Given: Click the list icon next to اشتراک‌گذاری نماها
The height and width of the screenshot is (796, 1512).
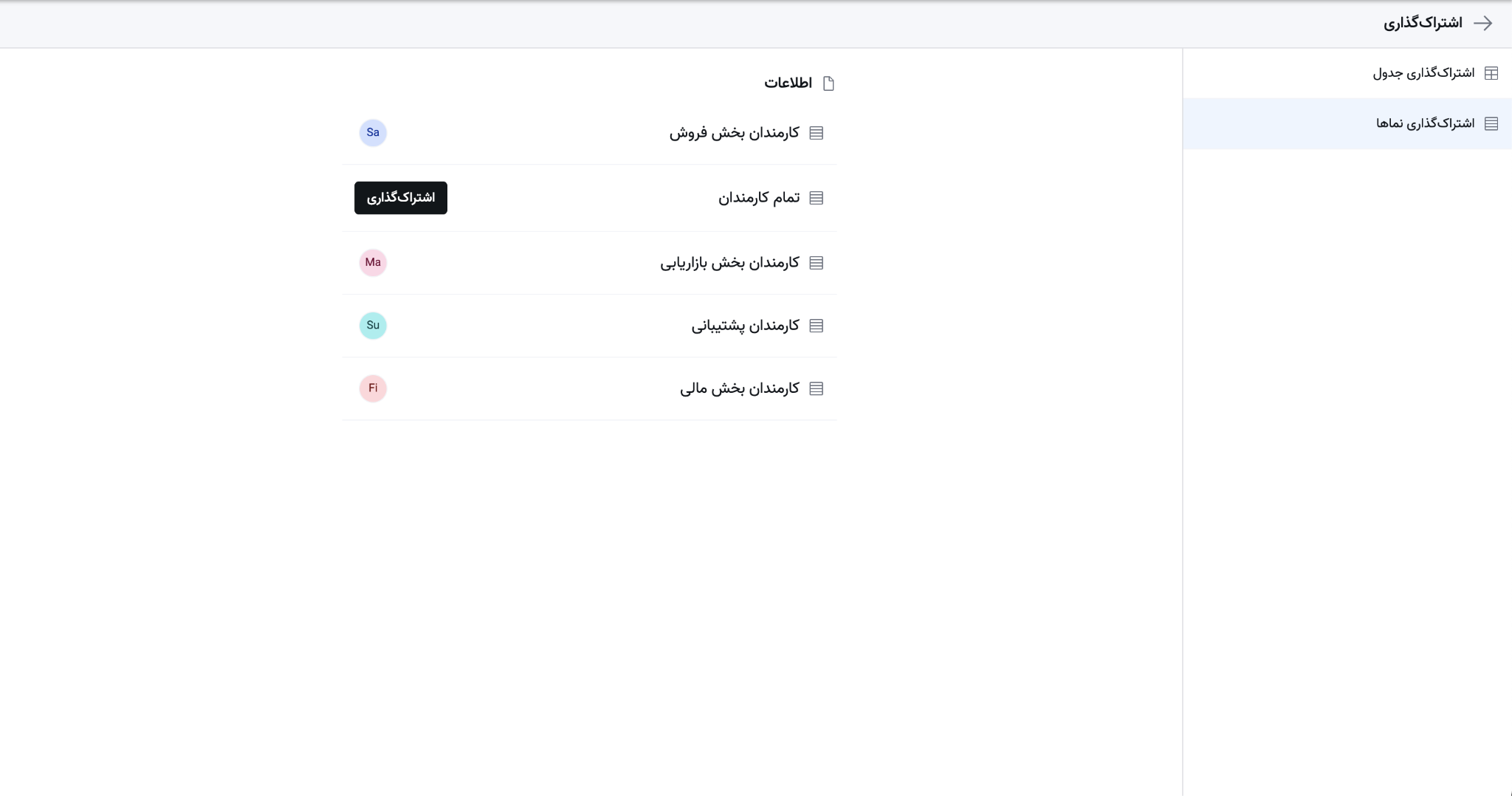Looking at the screenshot, I should [1492, 123].
